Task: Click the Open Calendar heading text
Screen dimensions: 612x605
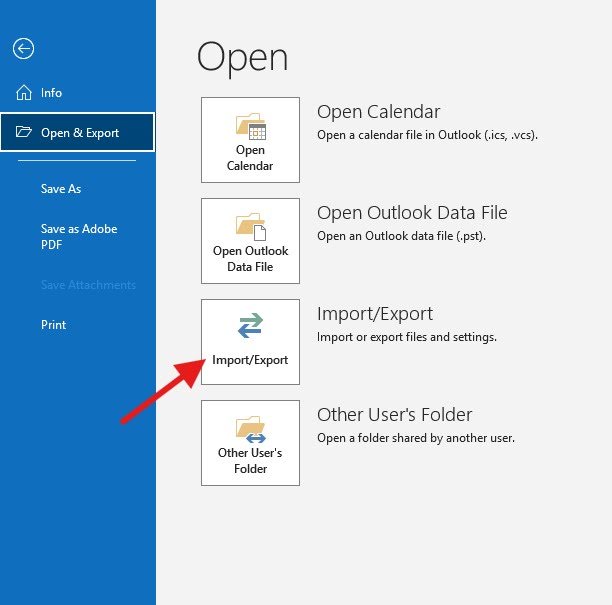Action: pos(378,112)
